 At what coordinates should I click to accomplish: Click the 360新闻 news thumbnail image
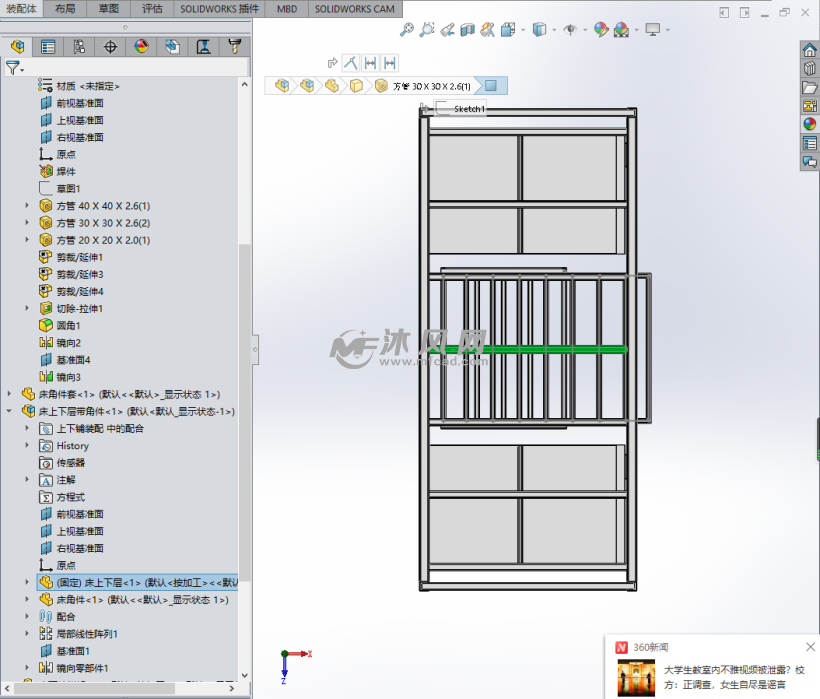coord(636,678)
